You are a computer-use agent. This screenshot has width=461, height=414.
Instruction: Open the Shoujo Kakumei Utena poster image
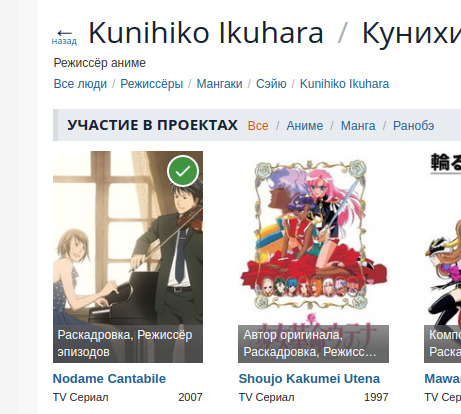313,257
